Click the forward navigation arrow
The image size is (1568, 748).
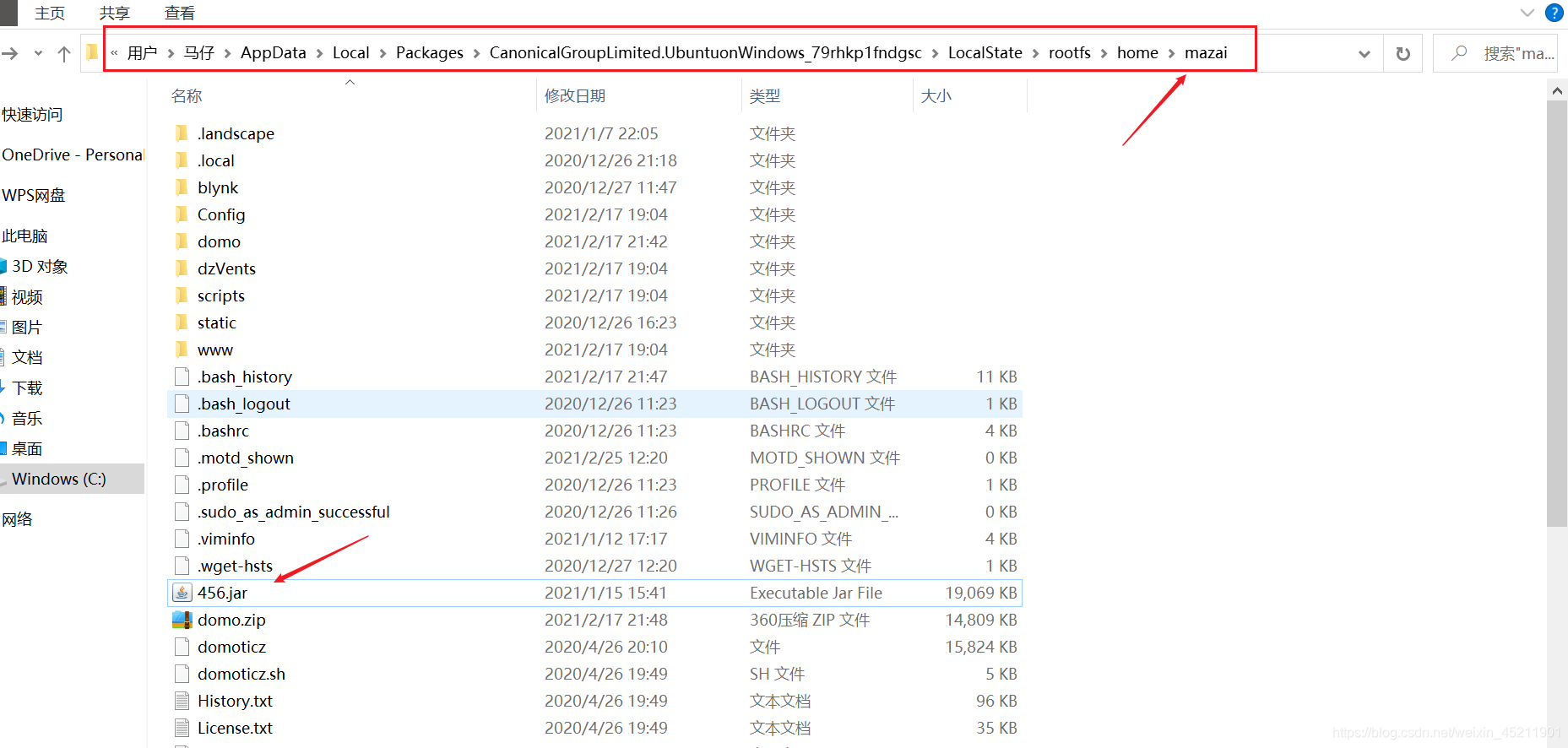pos(10,53)
